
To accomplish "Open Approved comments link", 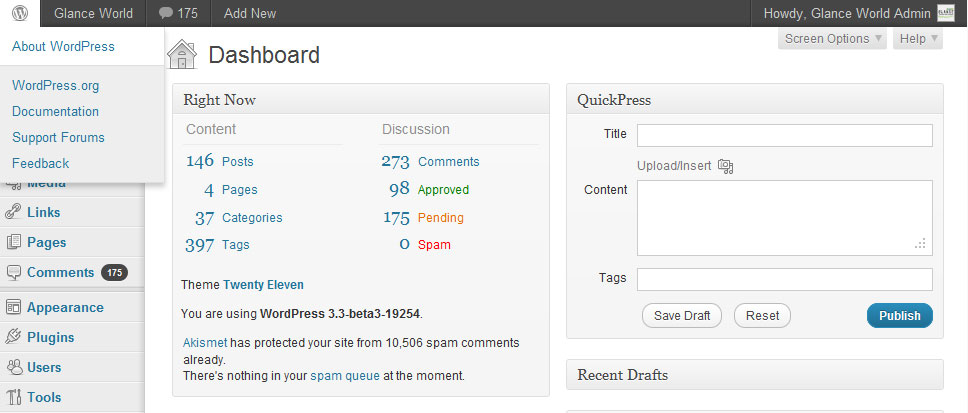I will point(443,190).
